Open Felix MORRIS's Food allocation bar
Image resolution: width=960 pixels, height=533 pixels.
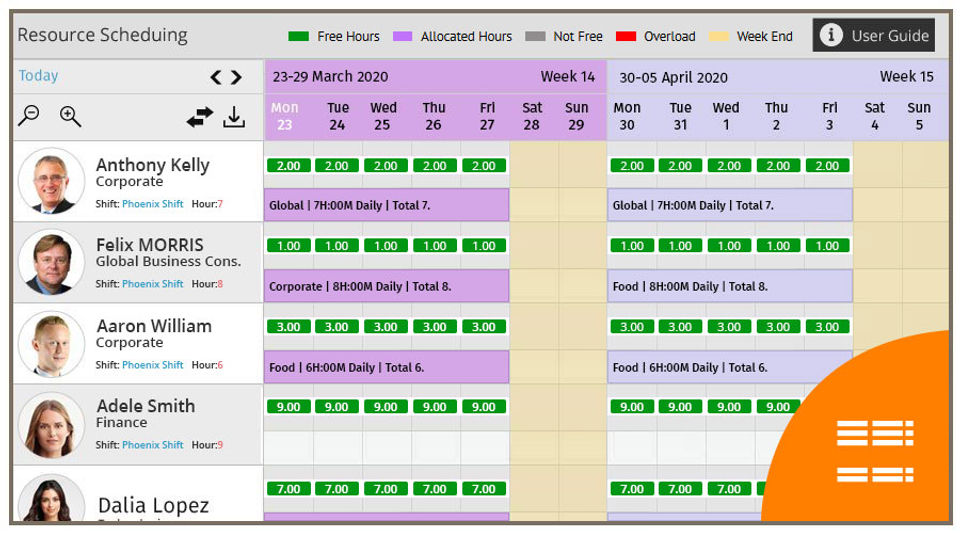pos(730,286)
